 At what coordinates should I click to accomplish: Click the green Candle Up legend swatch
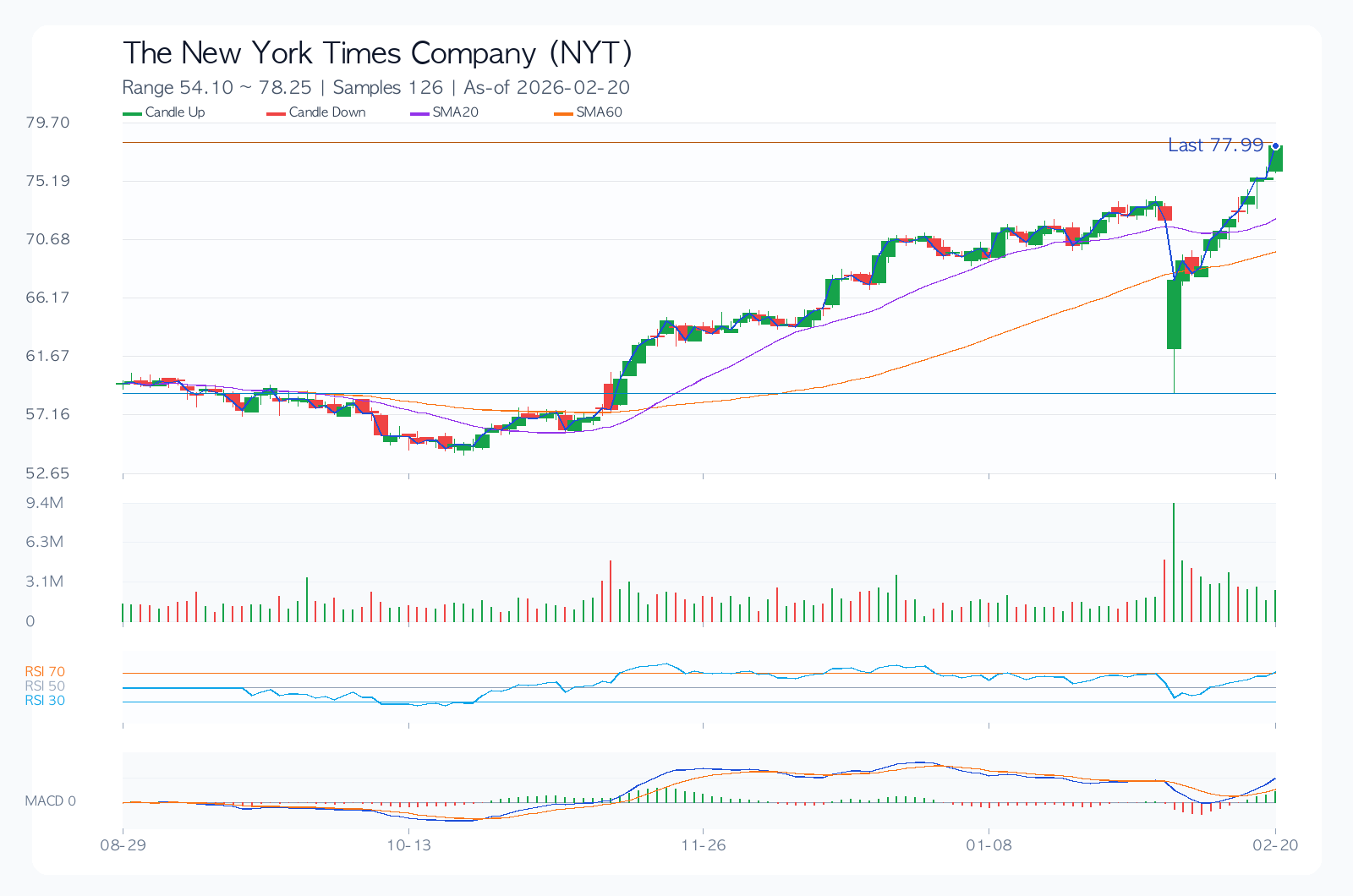[x=133, y=113]
